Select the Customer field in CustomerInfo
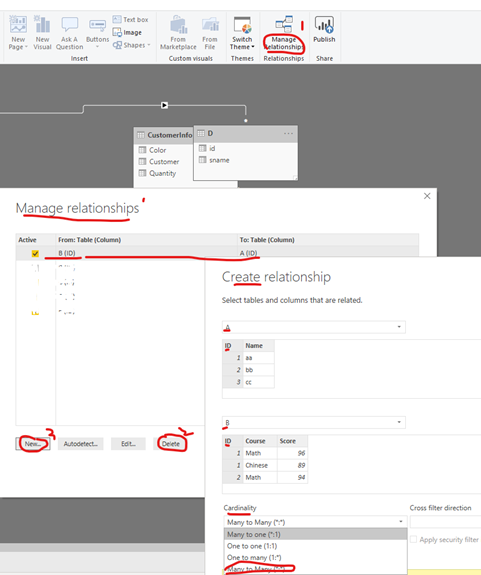The height and width of the screenshot is (575, 481). [159, 161]
